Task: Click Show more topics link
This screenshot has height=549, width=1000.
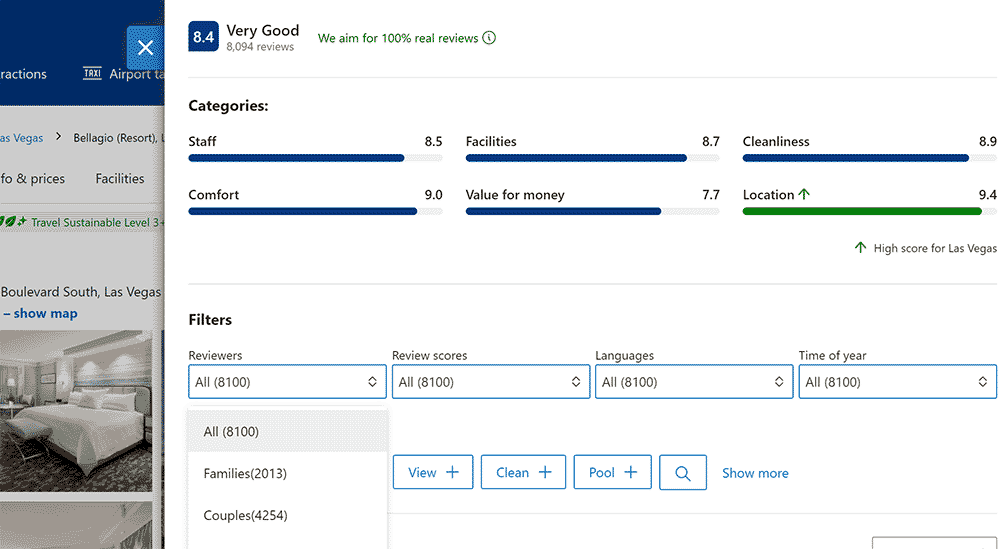Action: 755,473
